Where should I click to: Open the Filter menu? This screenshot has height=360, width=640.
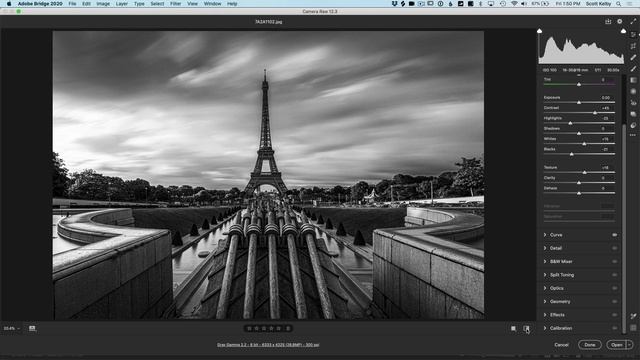tap(176, 4)
